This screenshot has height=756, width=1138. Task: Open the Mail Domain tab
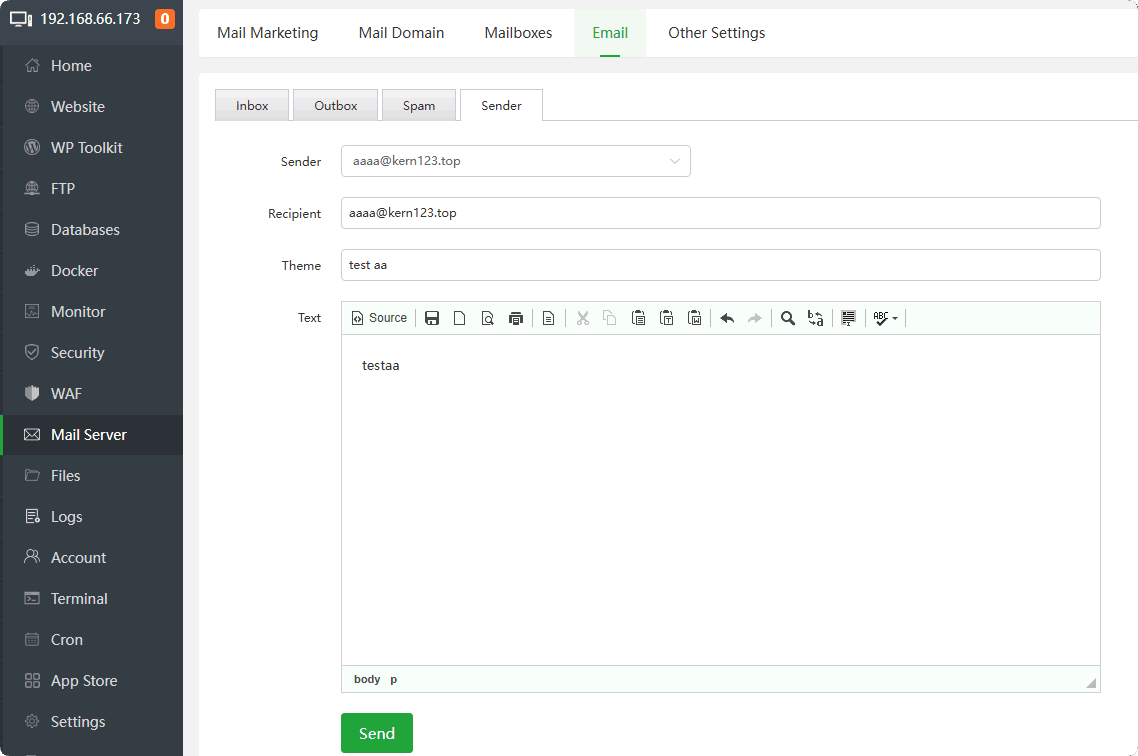tap(401, 33)
